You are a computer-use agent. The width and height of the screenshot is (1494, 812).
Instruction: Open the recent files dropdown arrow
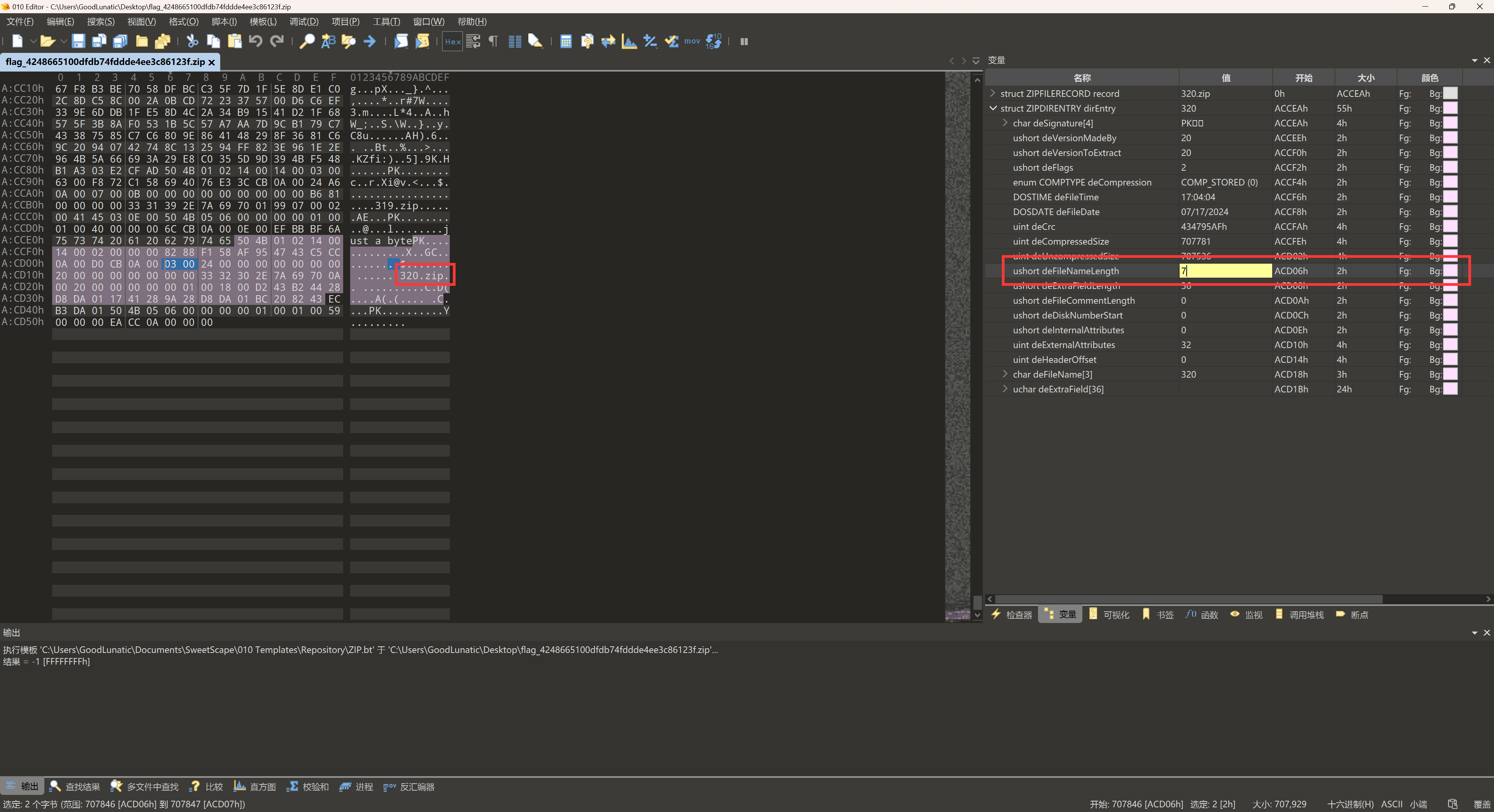coord(63,41)
